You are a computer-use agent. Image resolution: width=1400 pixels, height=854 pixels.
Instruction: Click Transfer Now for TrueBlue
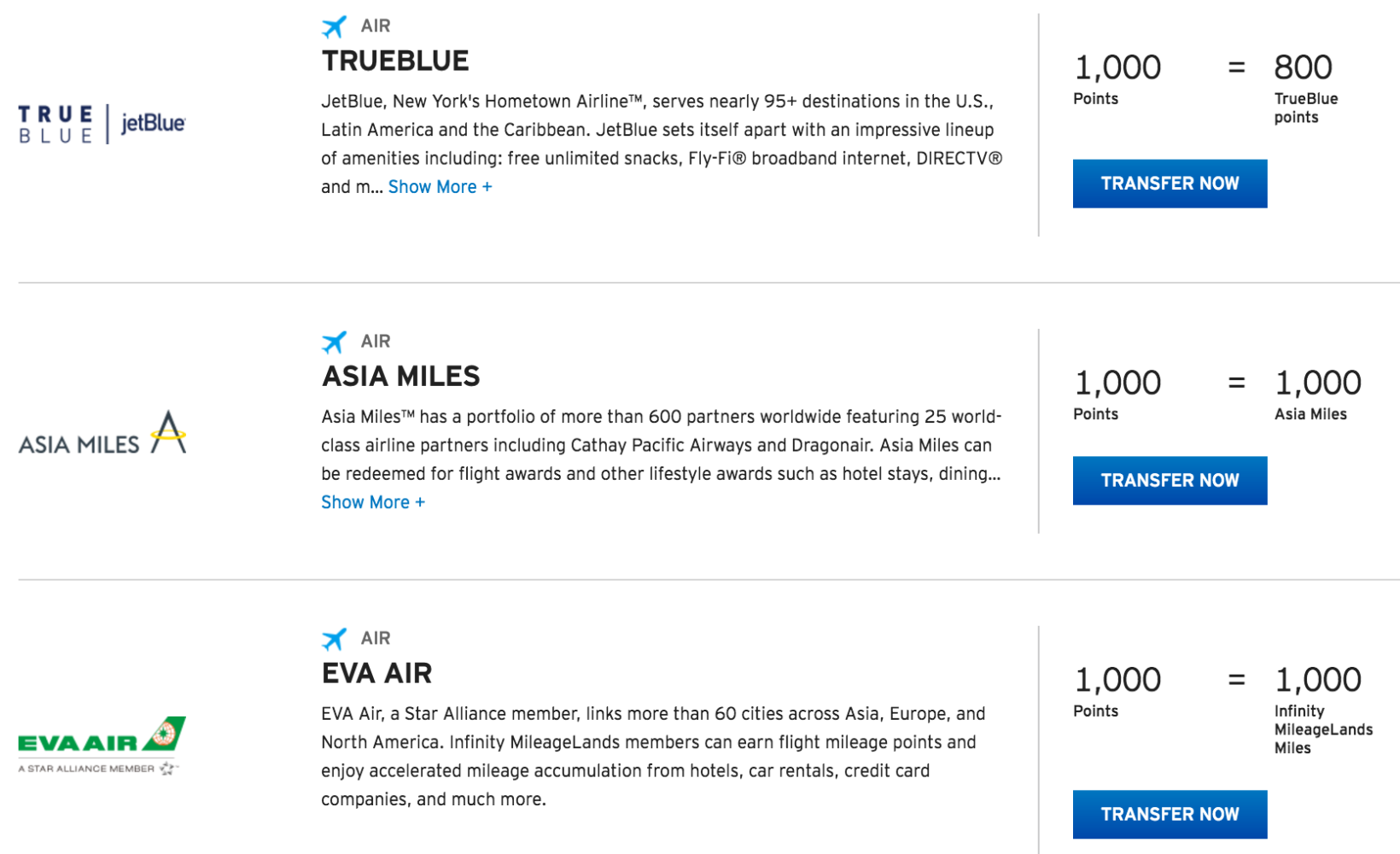(1170, 183)
